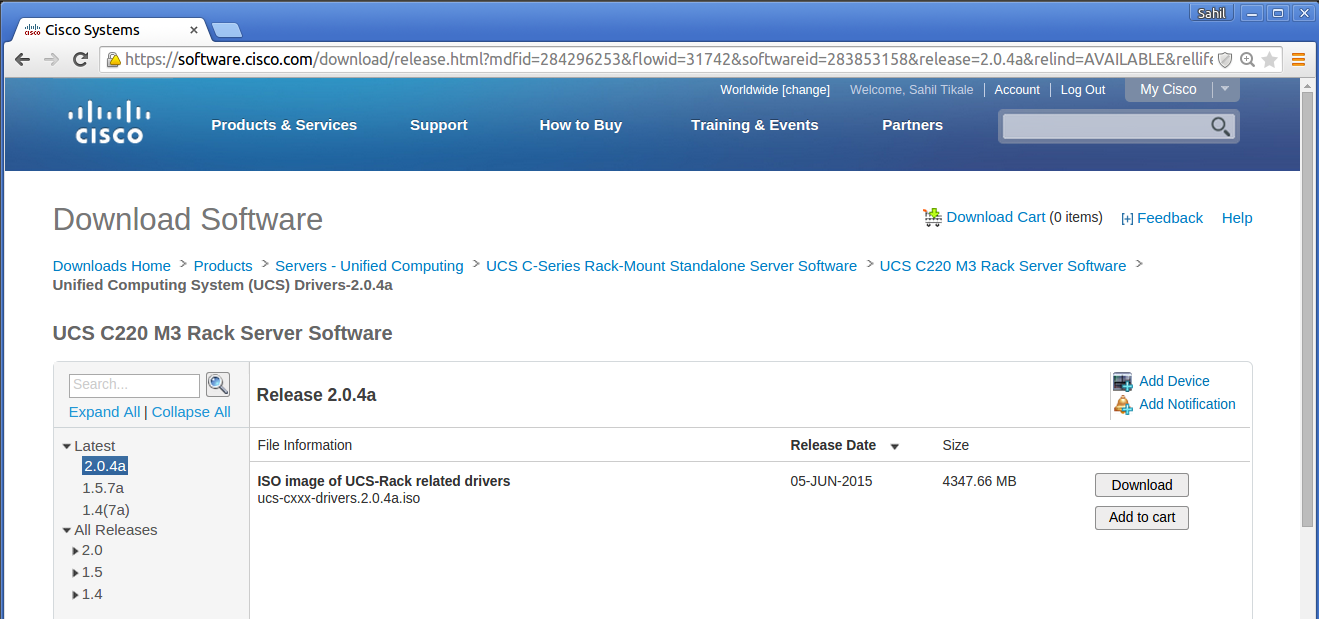The height and width of the screenshot is (619, 1319).
Task: Select release 2.0.4a in the tree
Action: [x=105, y=466]
